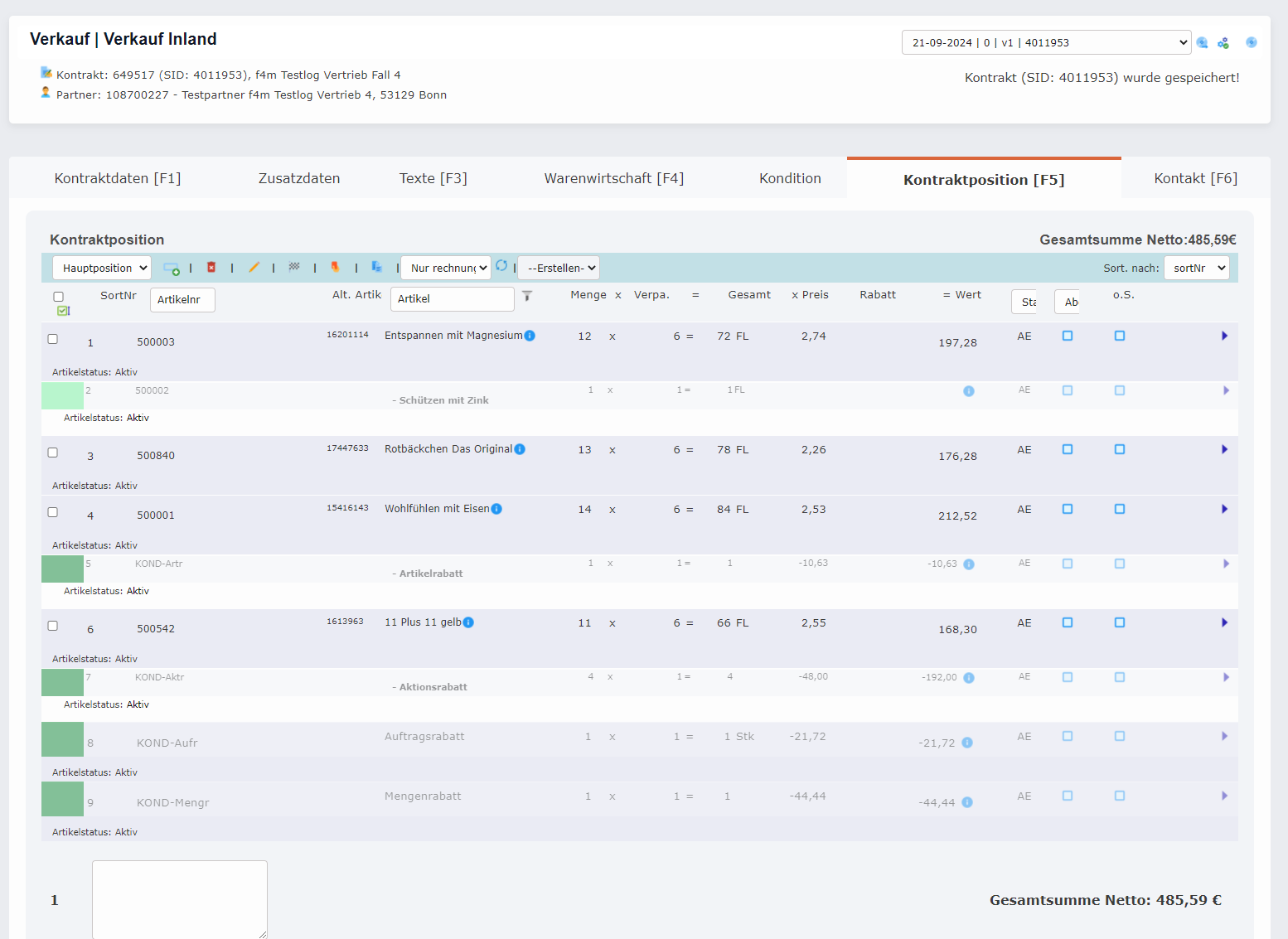Switch to the Kontraktdaten [F1] tab

tap(118, 178)
